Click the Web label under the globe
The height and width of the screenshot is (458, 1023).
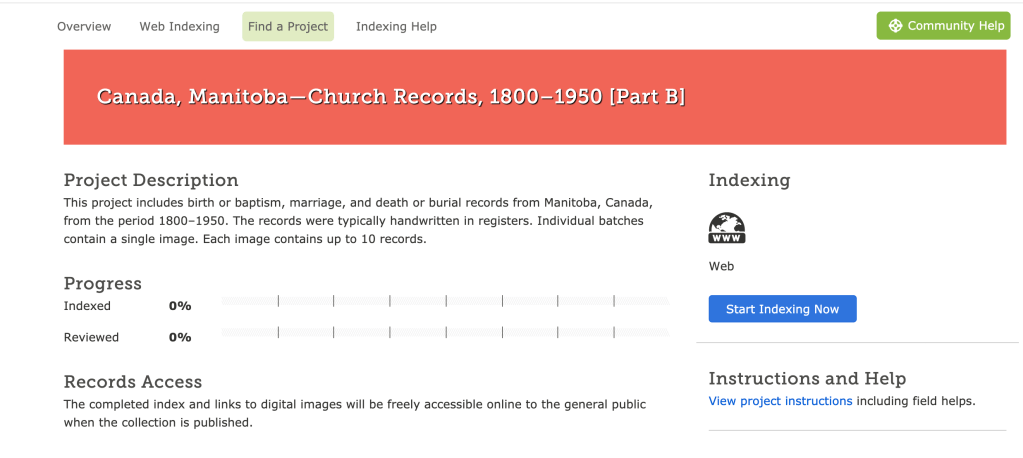[721, 266]
